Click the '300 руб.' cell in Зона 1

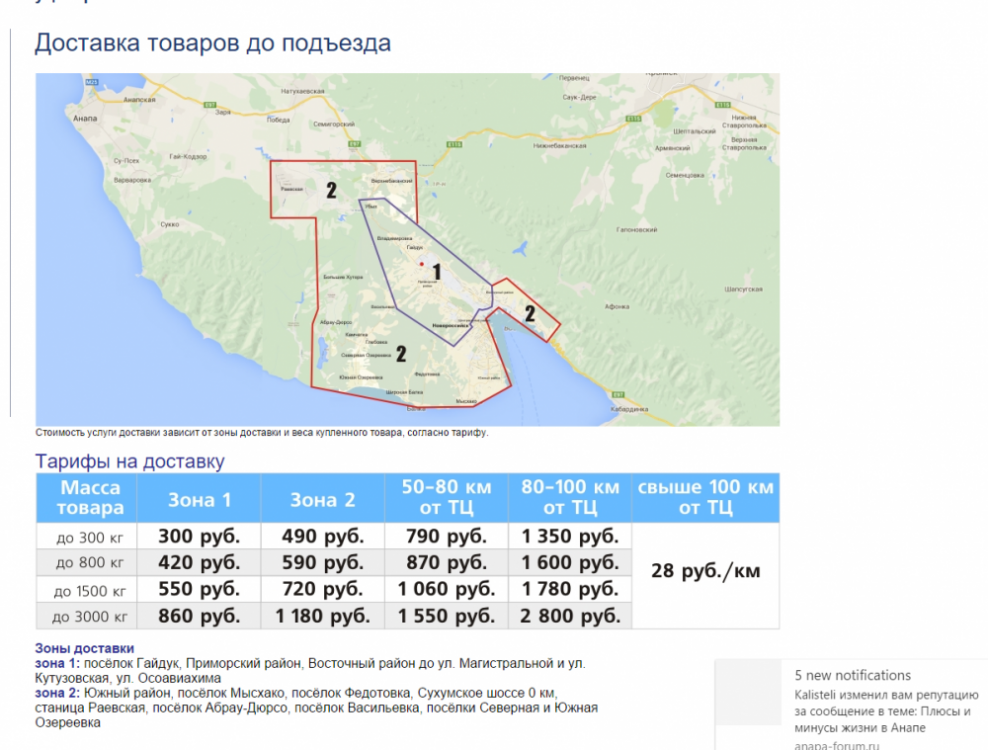(198, 536)
